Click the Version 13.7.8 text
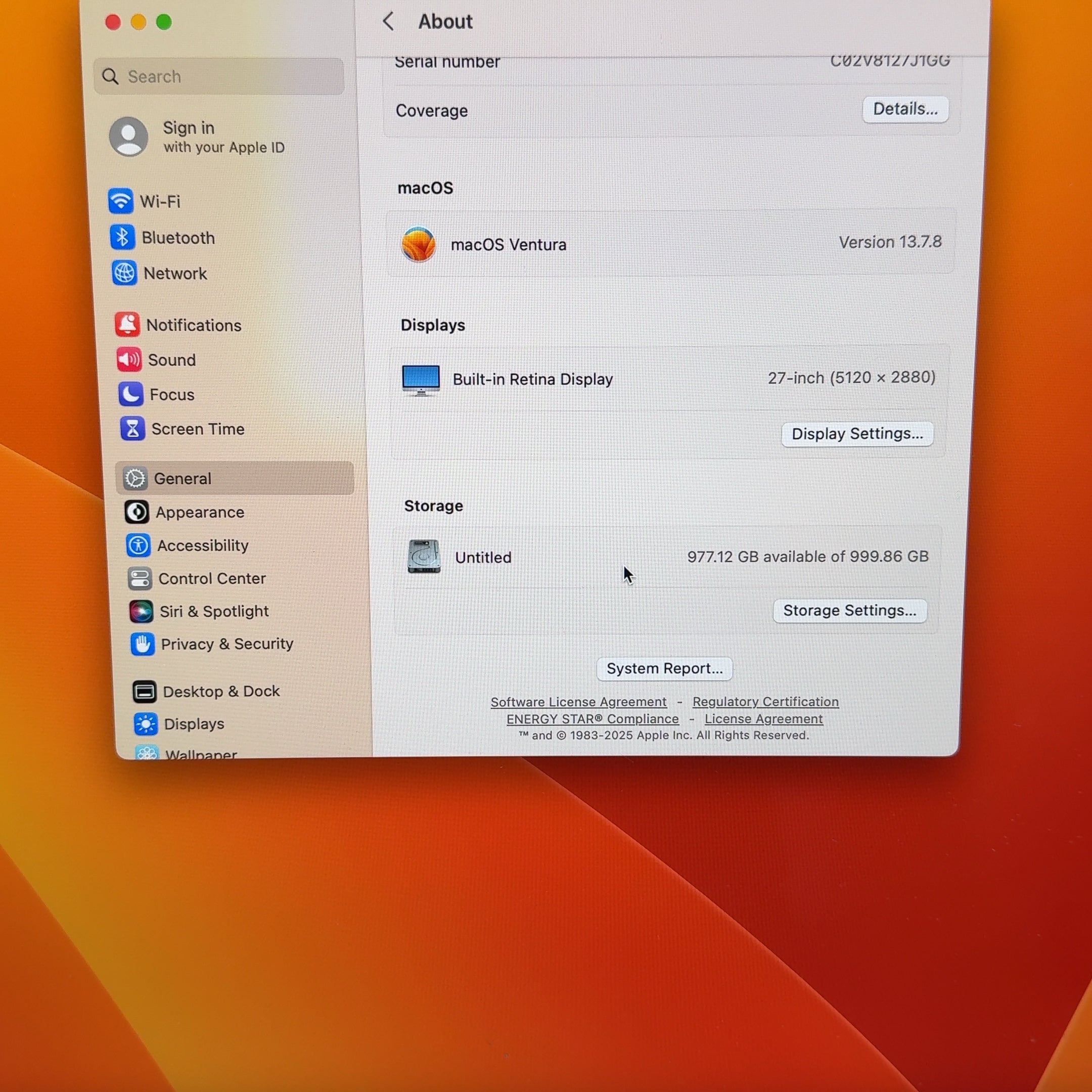Viewport: 1092px width, 1092px height. coord(890,242)
